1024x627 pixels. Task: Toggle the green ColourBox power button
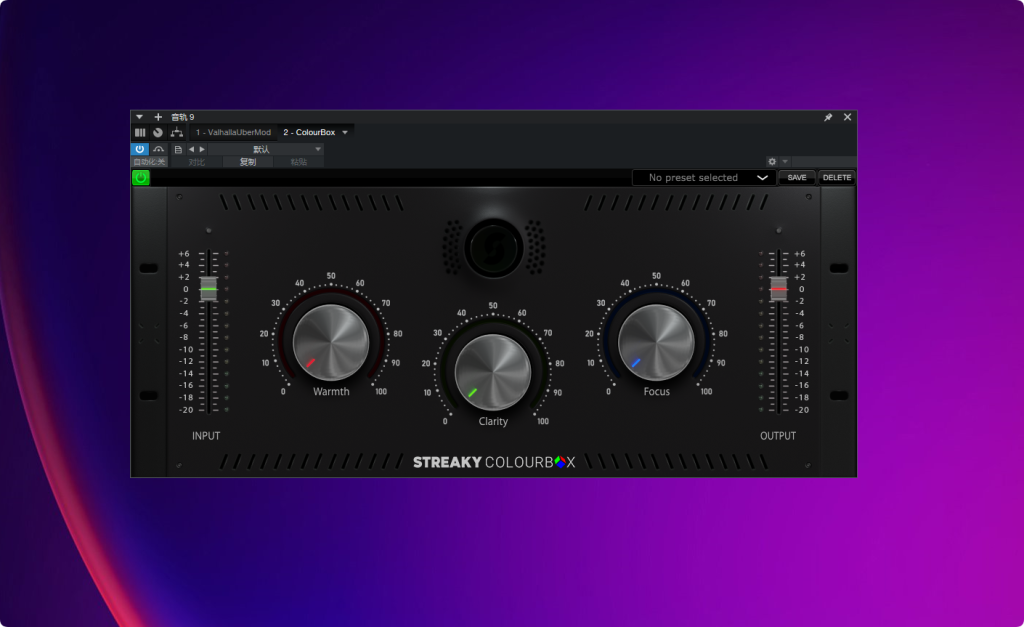tap(140, 178)
